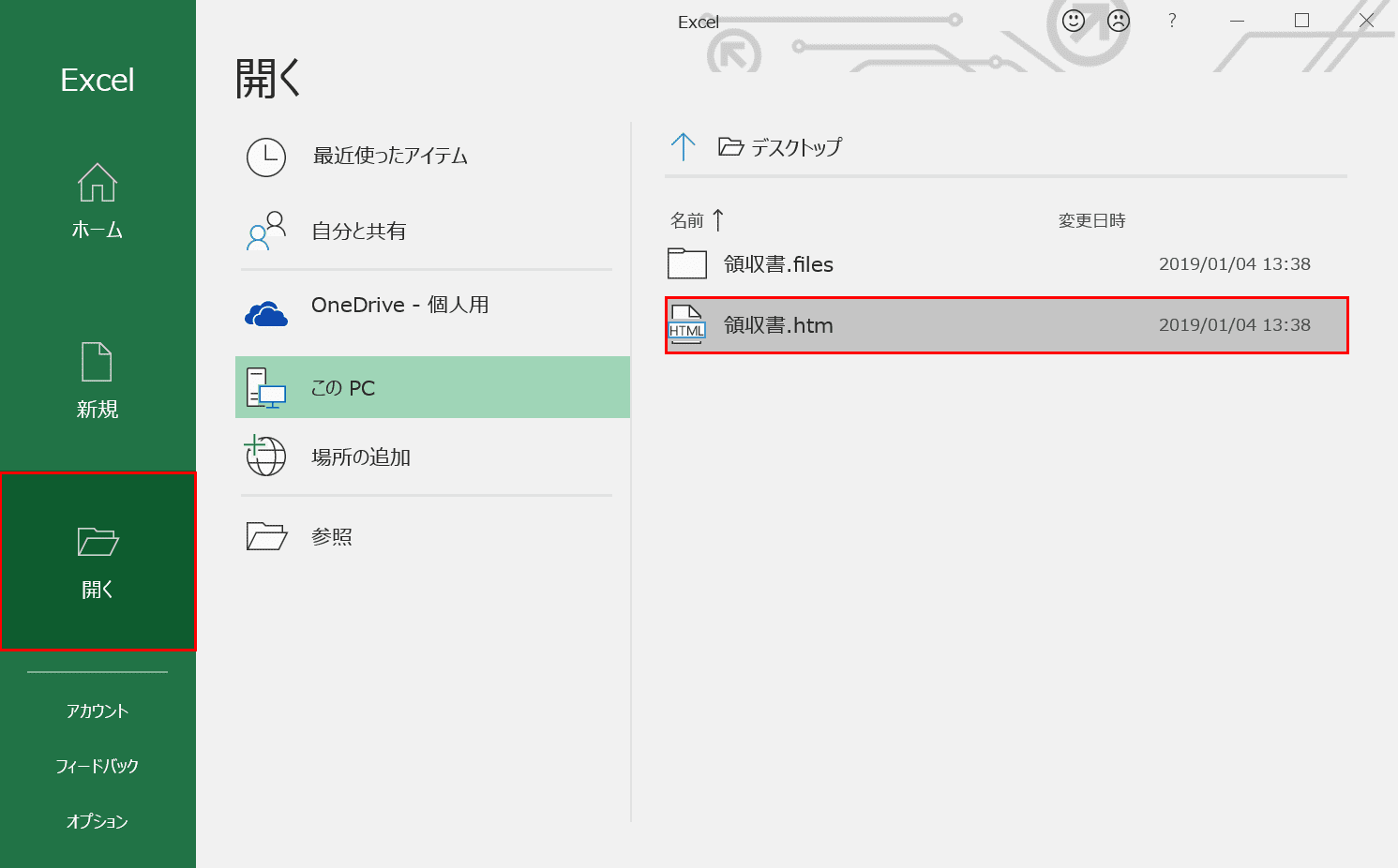The width and height of the screenshot is (1398, 868).
Task: Open help question mark icon
Action: 1172,21
